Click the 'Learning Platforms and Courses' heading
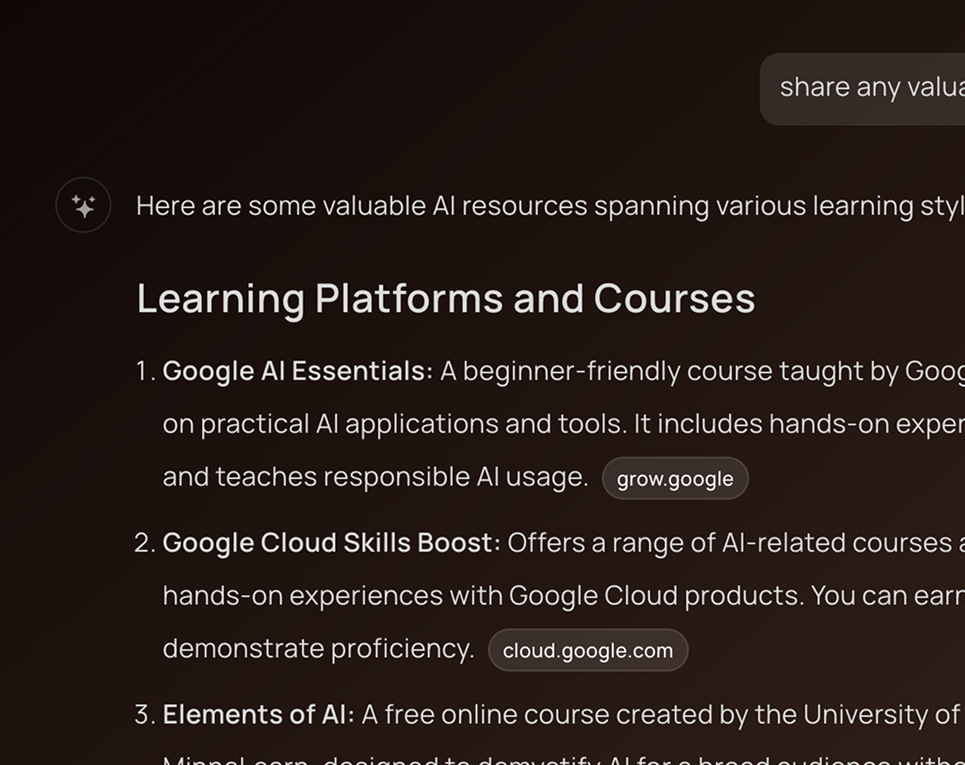Screen dimensions: 965x765 445,299
